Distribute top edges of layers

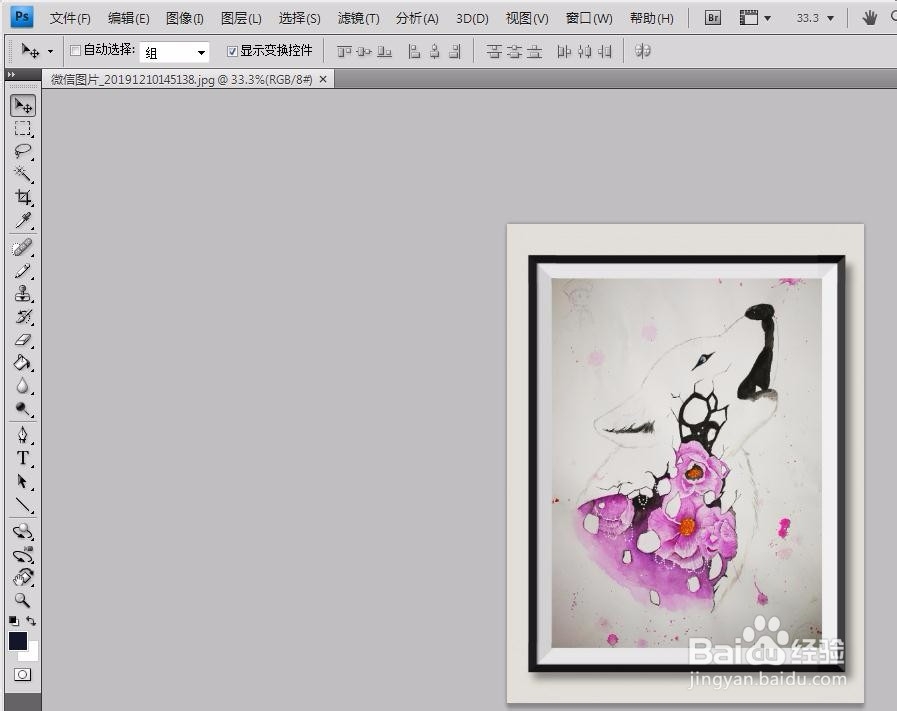(x=494, y=51)
